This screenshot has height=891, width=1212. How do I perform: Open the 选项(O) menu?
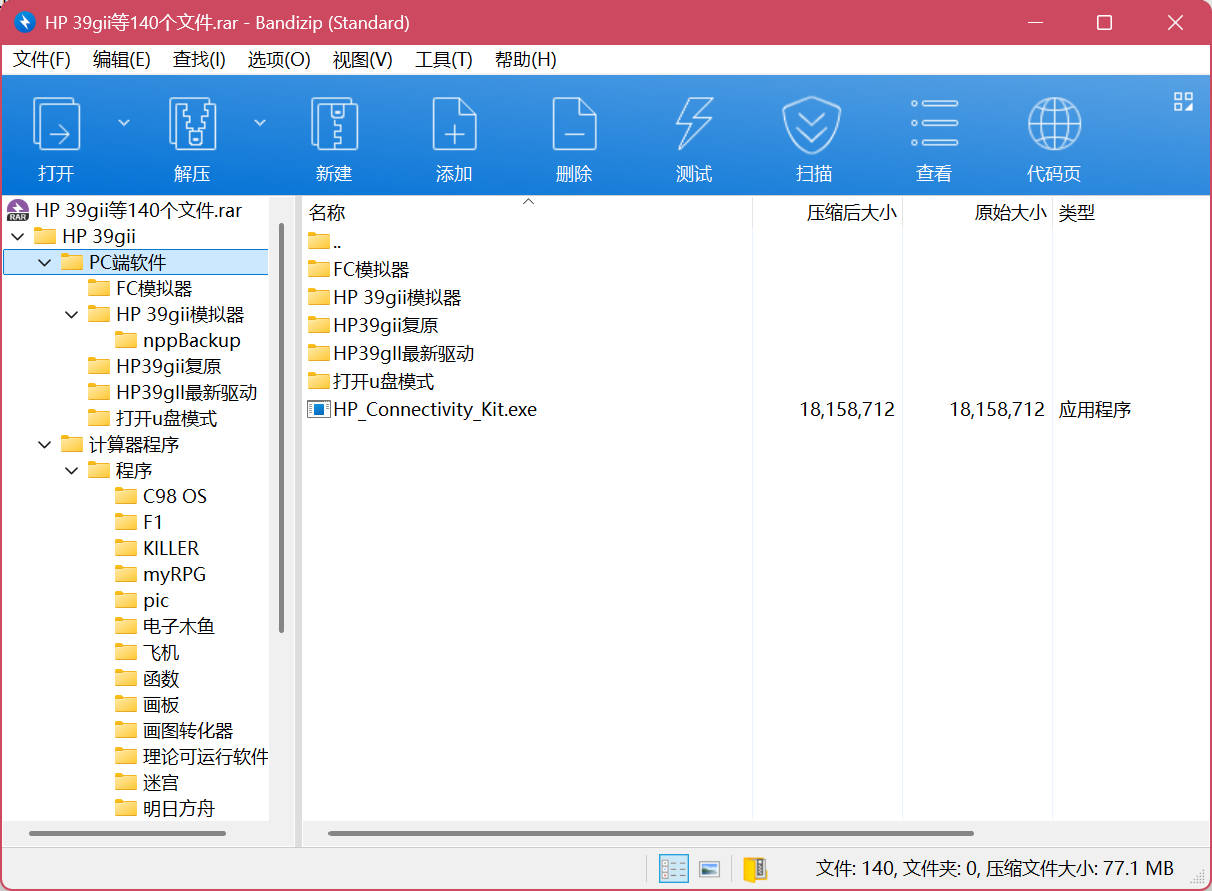point(279,60)
